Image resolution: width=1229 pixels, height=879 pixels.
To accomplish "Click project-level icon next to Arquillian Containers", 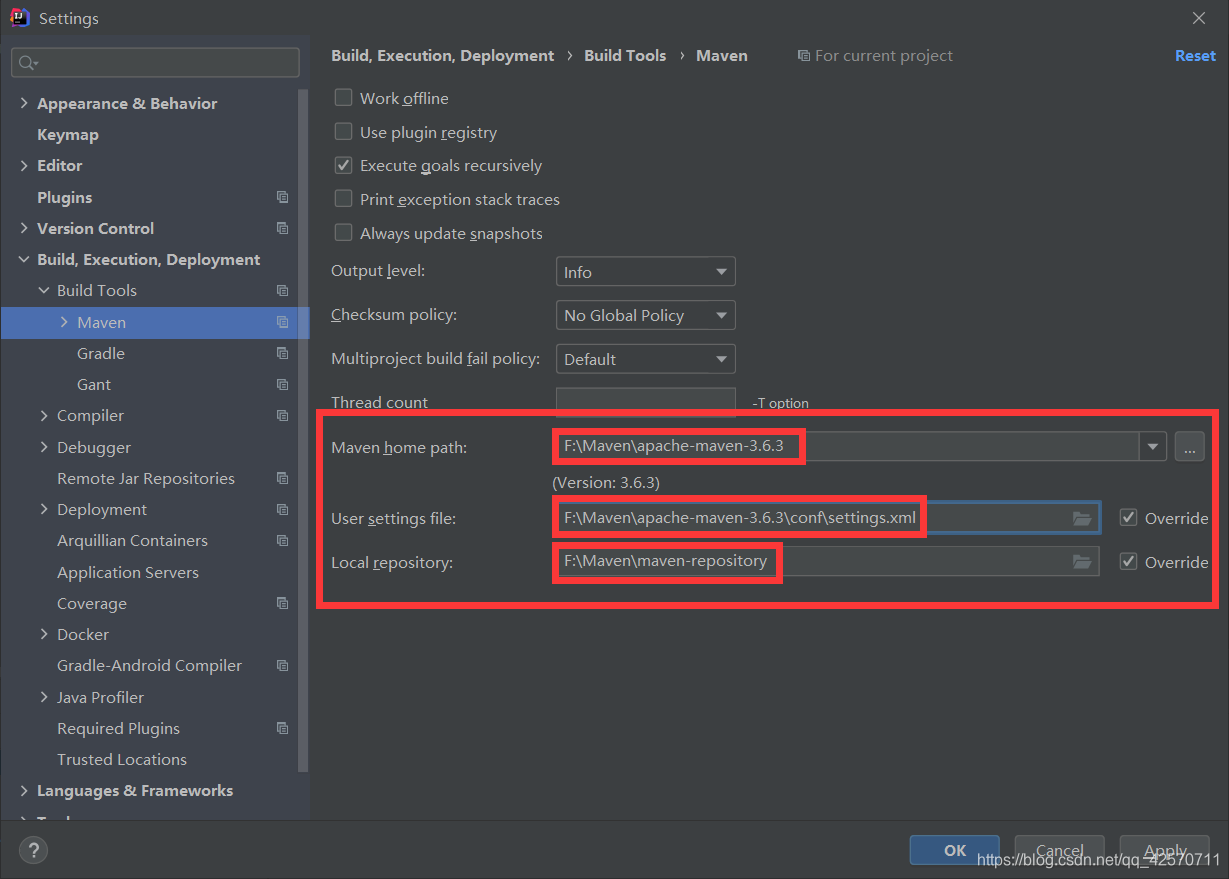I will point(283,540).
